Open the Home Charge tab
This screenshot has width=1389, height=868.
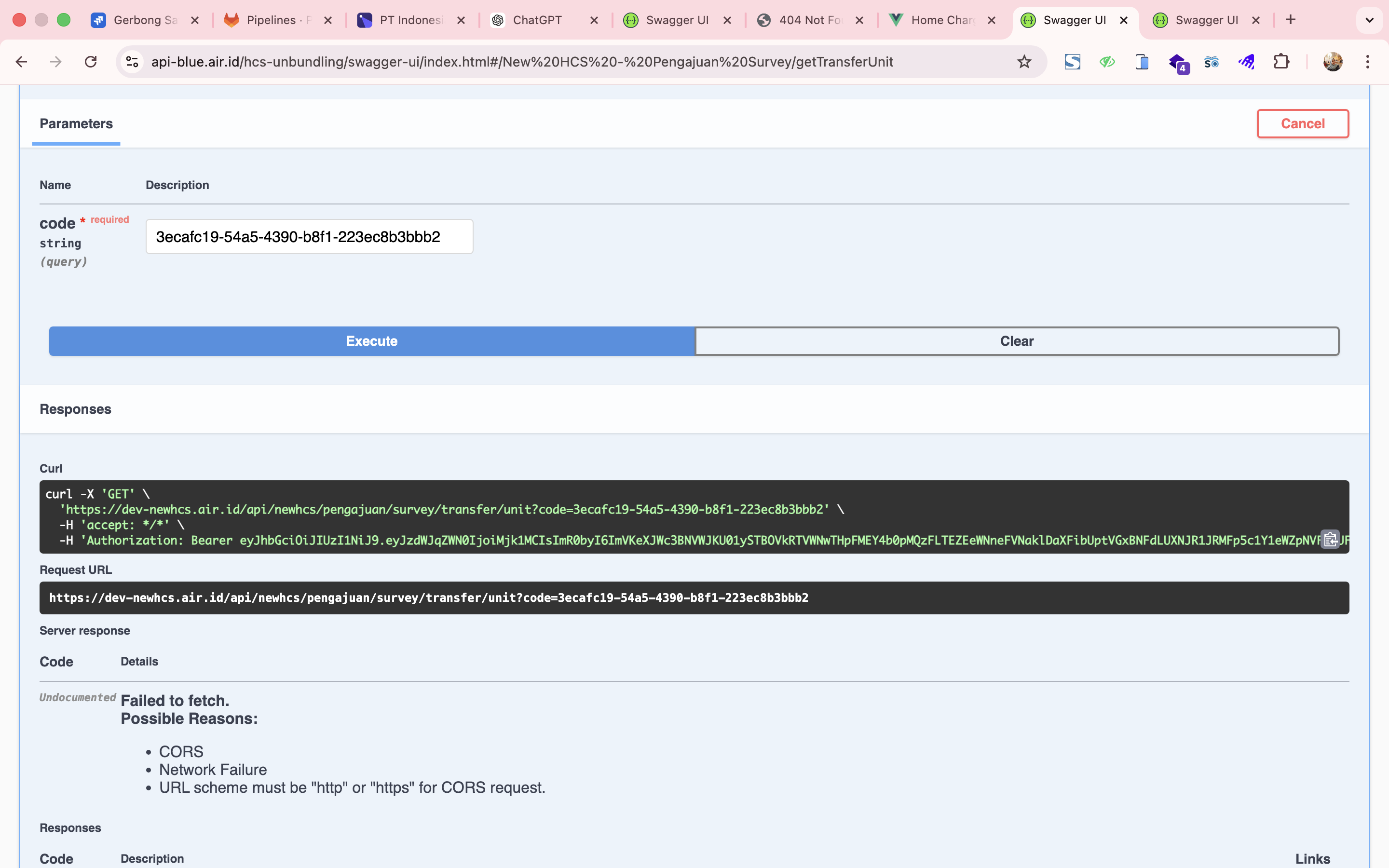point(941,20)
